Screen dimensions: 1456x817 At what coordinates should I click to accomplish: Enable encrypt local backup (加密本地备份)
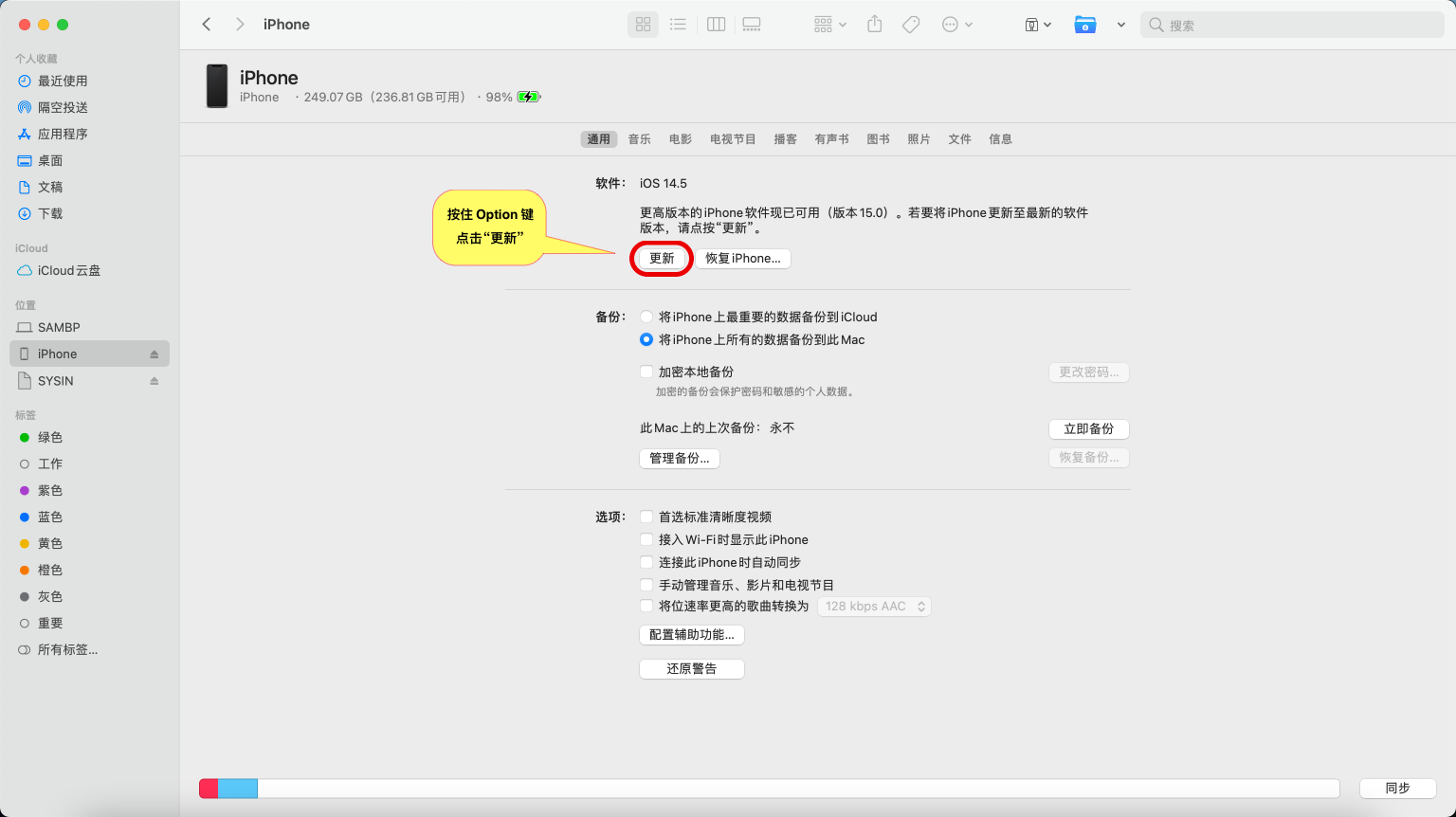(646, 372)
